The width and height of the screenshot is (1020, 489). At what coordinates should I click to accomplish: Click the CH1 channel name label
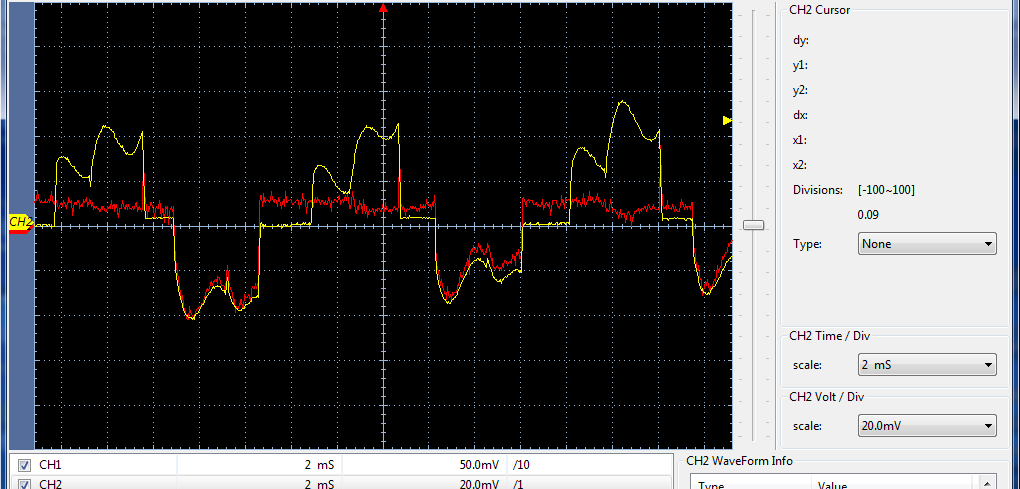point(50,465)
